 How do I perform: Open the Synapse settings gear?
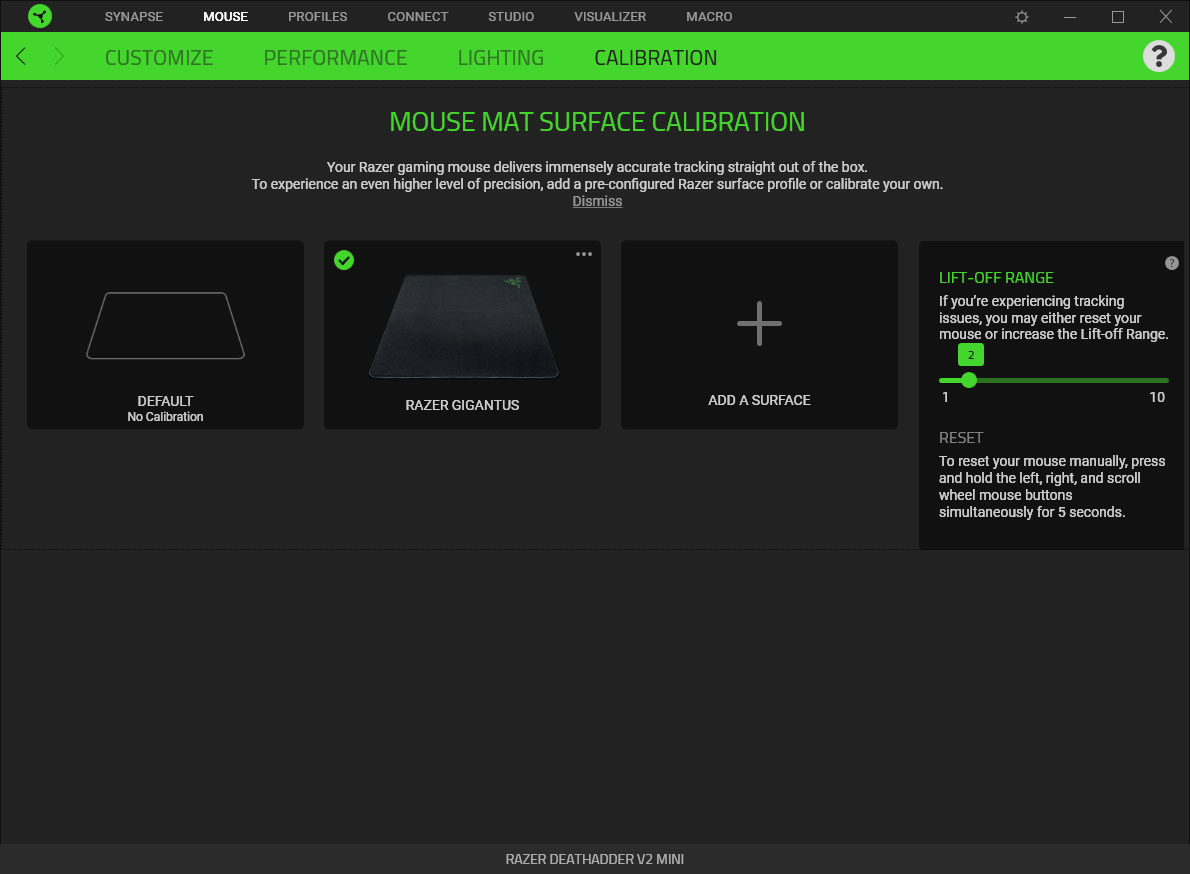coord(1022,17)
